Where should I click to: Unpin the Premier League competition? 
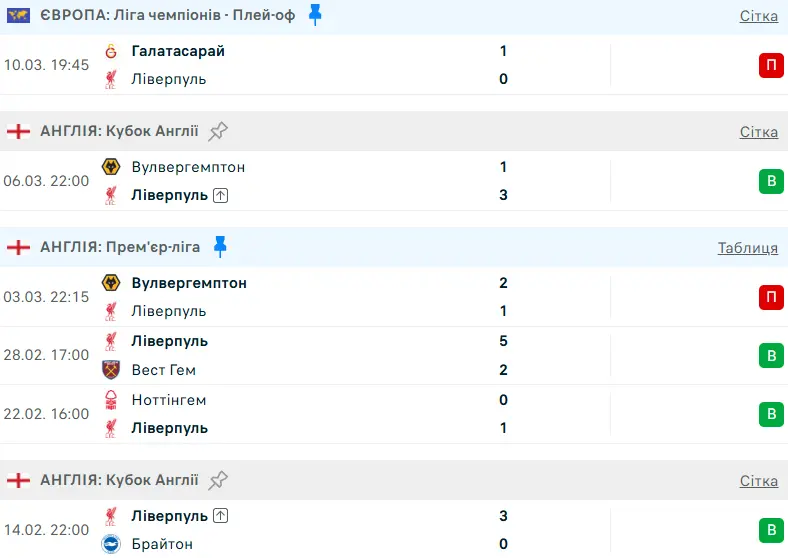click(220, 247)
